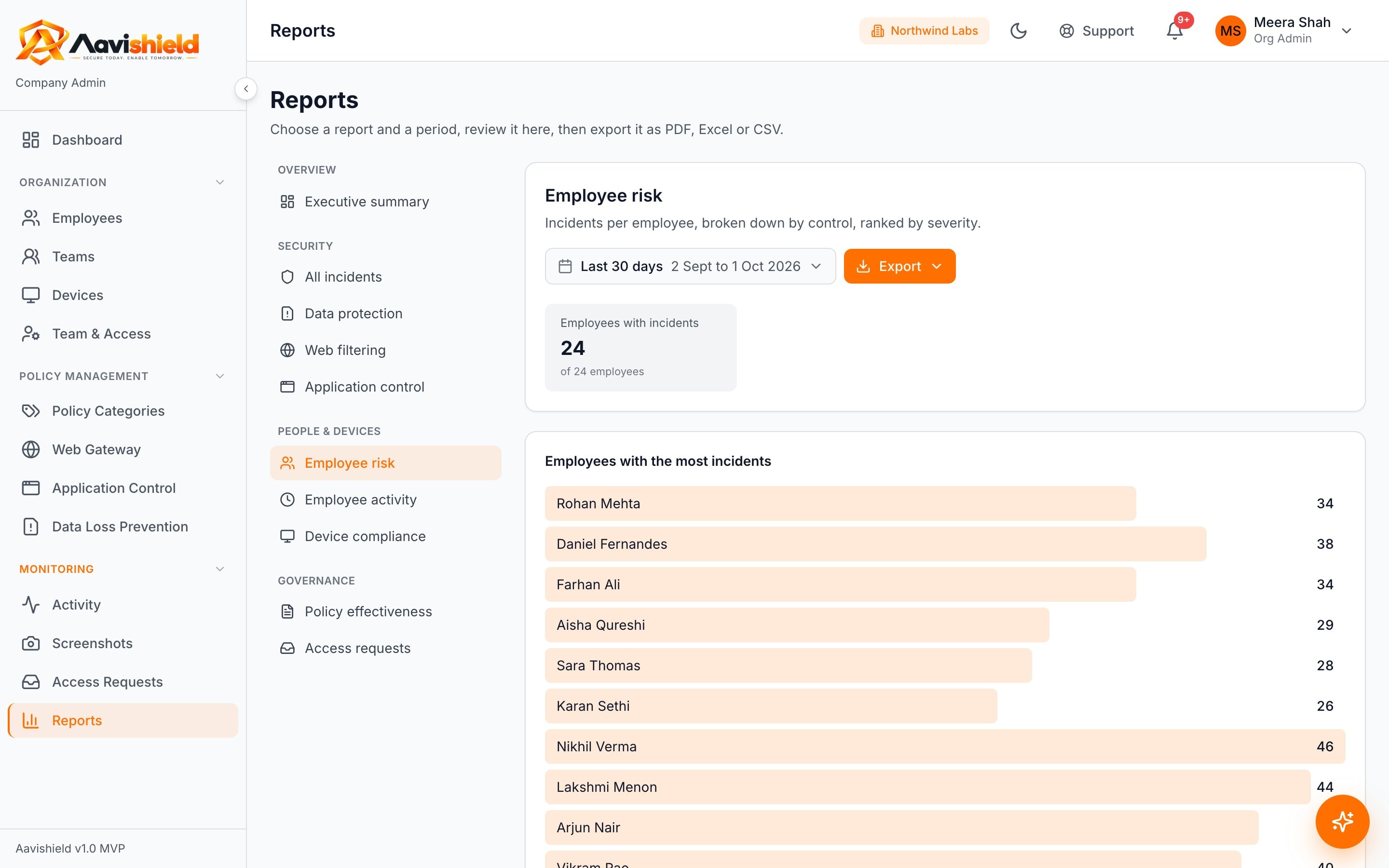Select the Policy effectiveness report
This screenshot has width=1389, height=868.
click(385, 611)
